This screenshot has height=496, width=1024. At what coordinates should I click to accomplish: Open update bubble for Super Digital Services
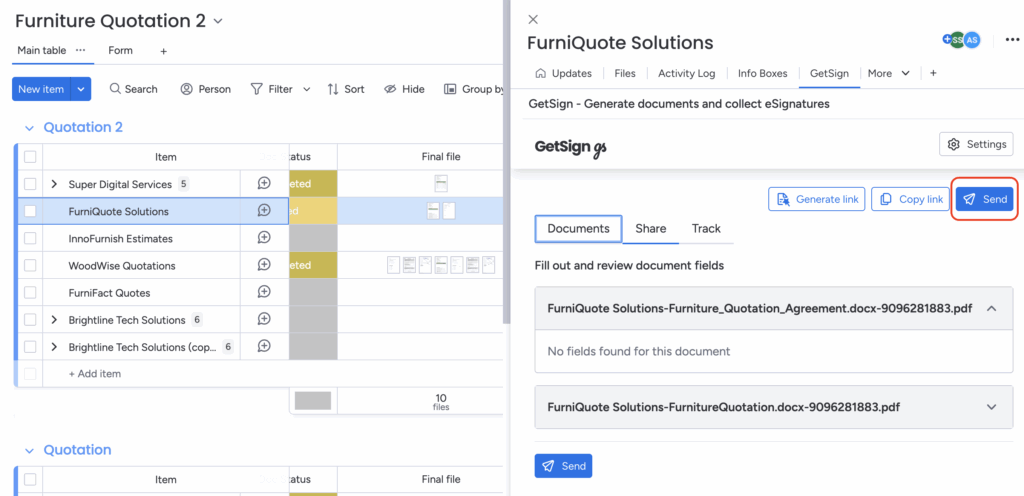point(264,184)
